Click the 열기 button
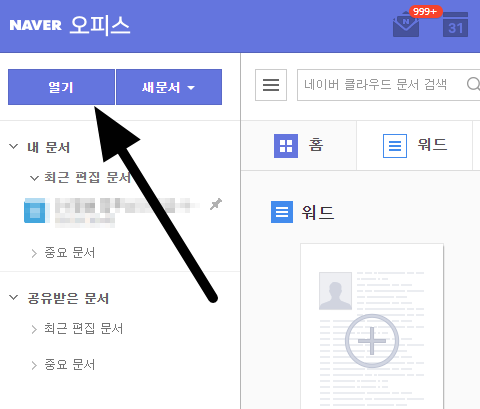This screenshot has width=480, height=409. 61,87
